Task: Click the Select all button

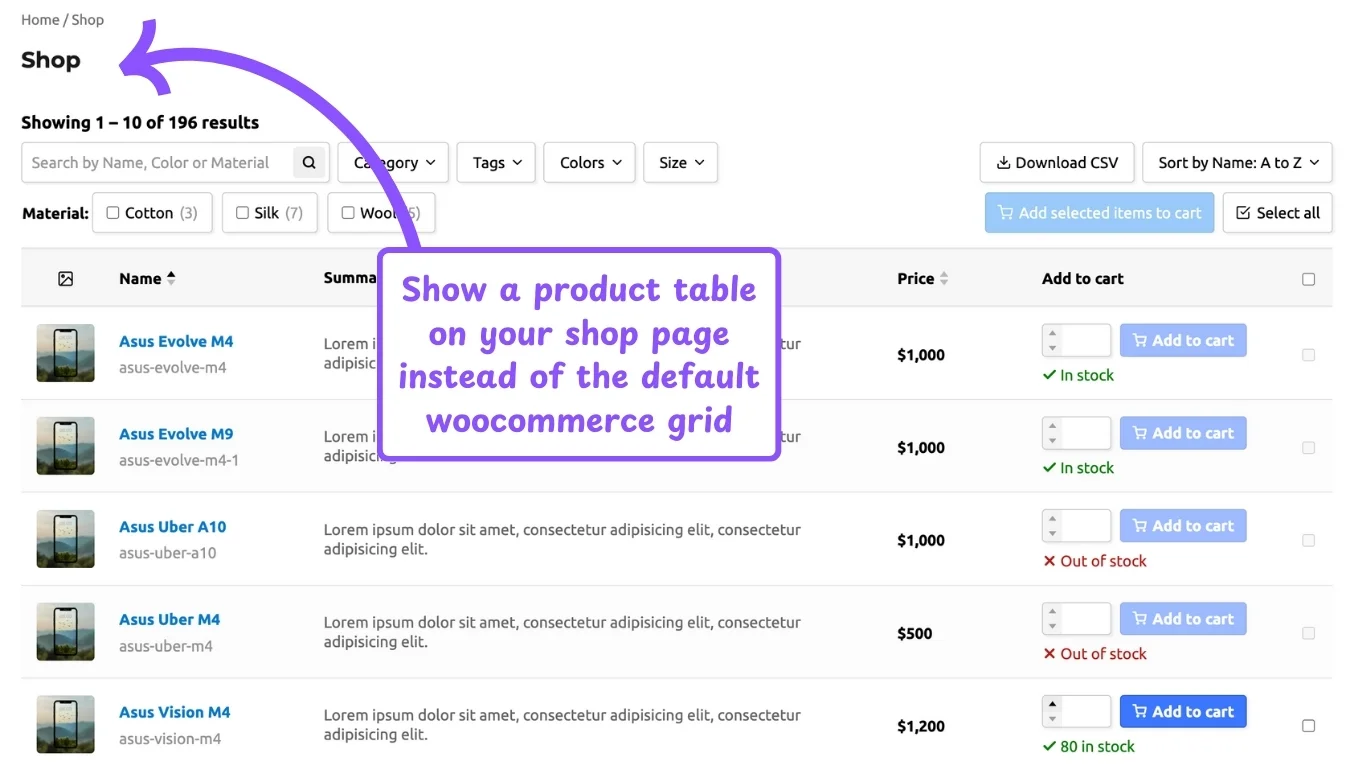Action: (x=1277, y=213)
